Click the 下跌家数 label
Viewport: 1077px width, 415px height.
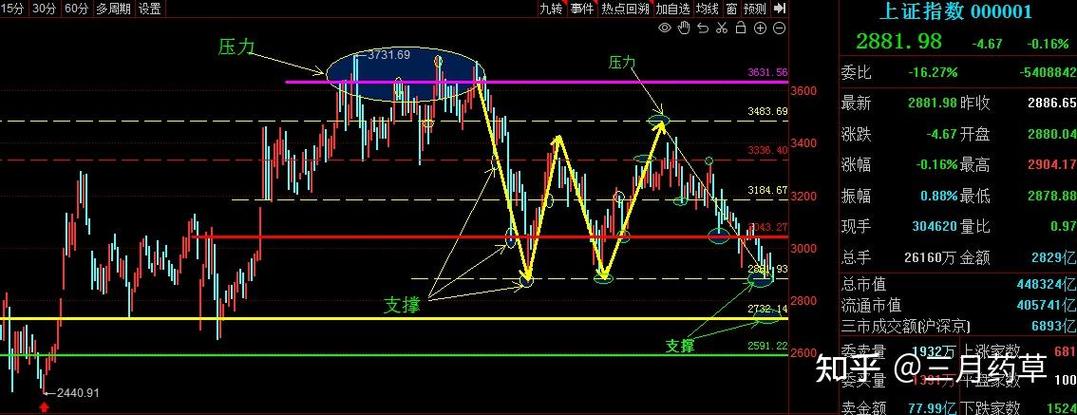pos(991,407)
